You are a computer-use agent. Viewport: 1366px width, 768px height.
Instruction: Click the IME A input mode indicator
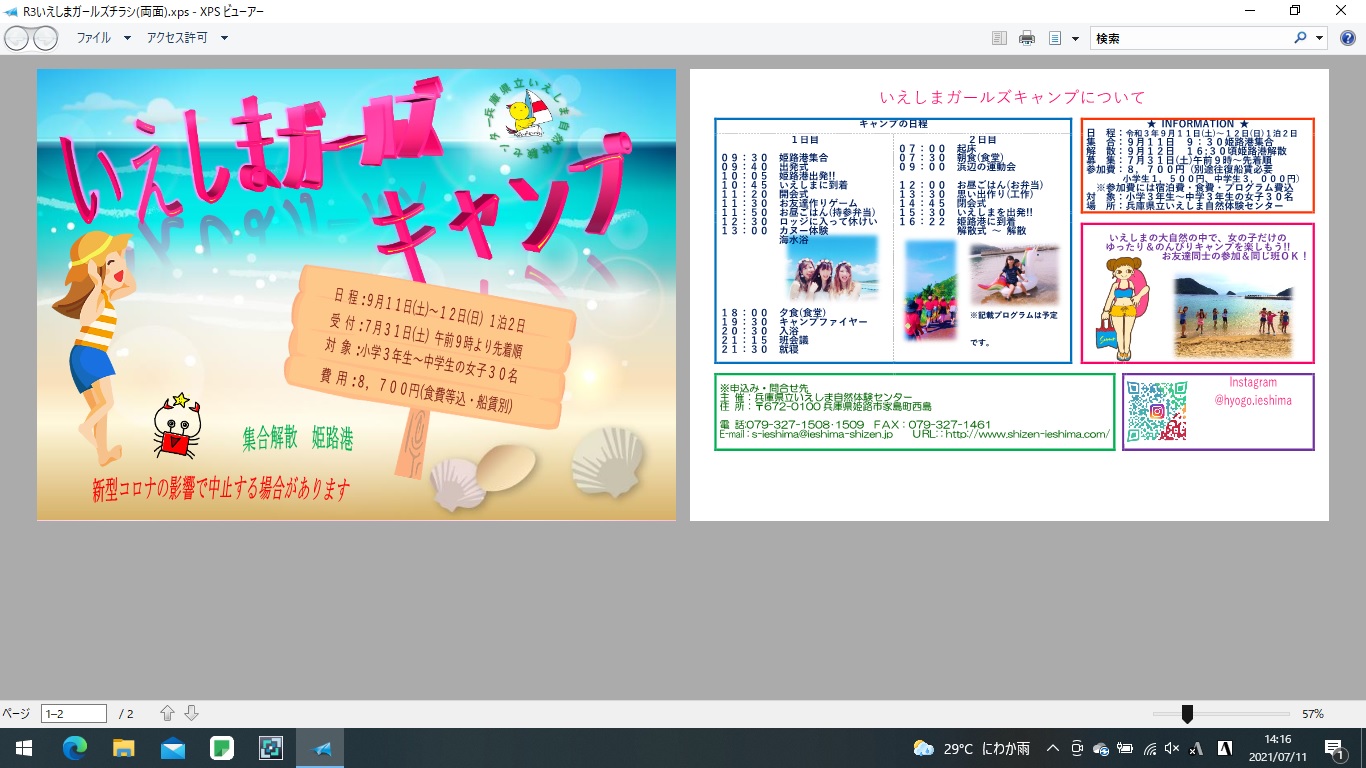(x=1224, y=748)
